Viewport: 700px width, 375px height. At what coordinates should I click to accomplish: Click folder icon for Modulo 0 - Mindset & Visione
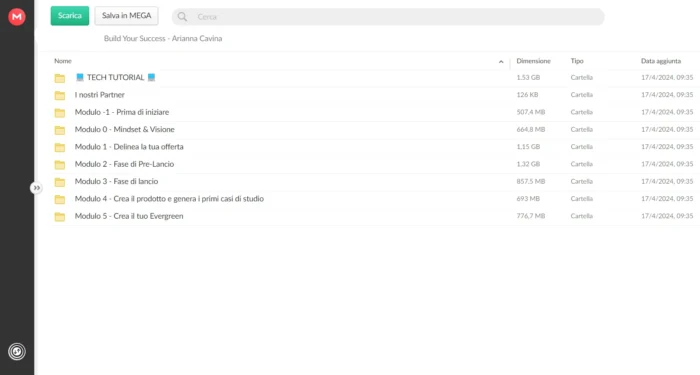pyautogui.click(x=59, y=130)
